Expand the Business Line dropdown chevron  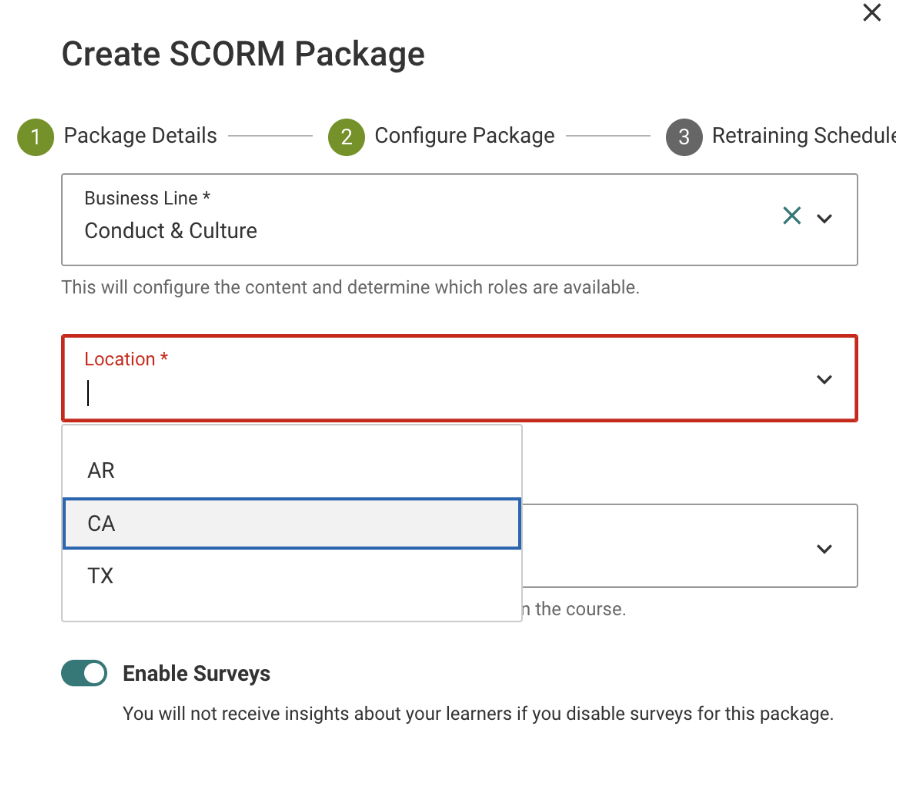coord(825,218)
